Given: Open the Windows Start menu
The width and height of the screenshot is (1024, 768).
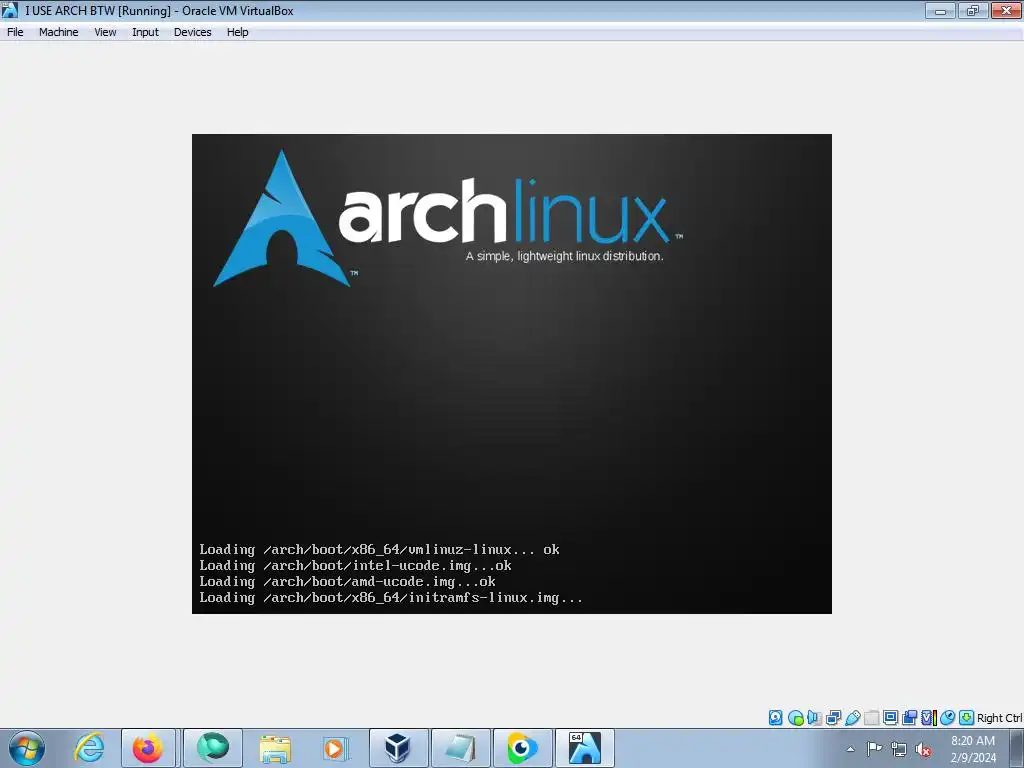Looking at the screenshot, I should 27,748.
